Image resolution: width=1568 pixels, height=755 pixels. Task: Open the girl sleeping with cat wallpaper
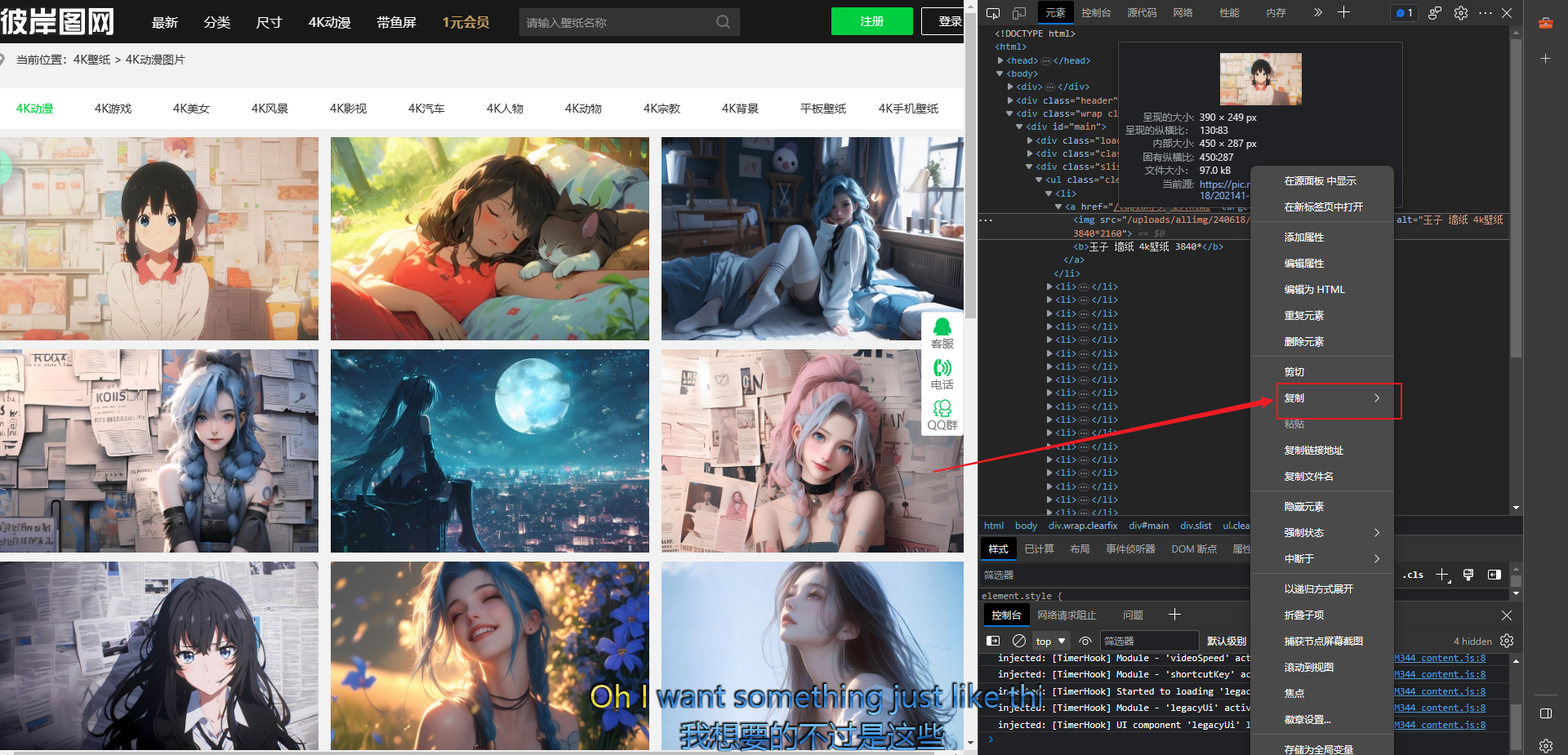[x=490, y=238]
